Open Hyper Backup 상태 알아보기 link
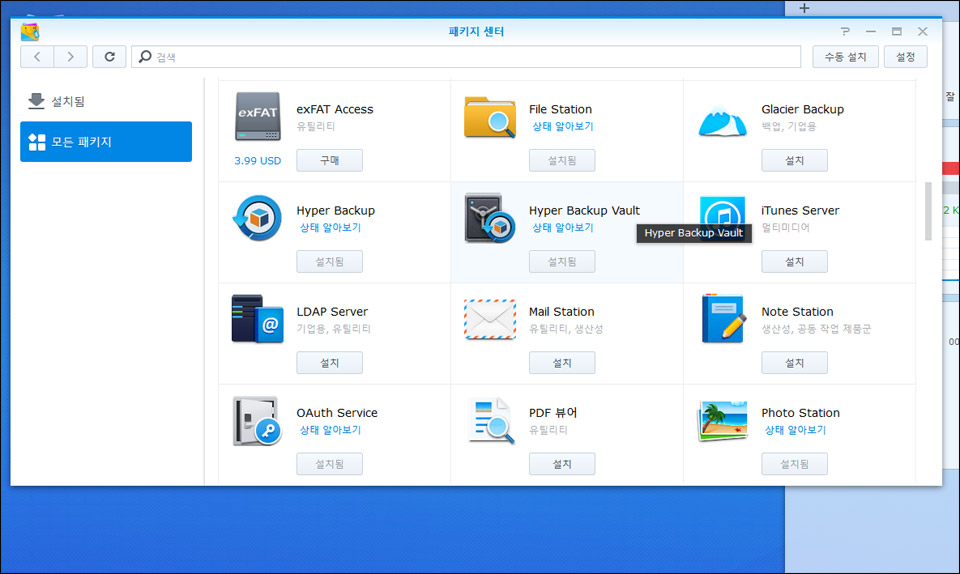 (331, 228)
